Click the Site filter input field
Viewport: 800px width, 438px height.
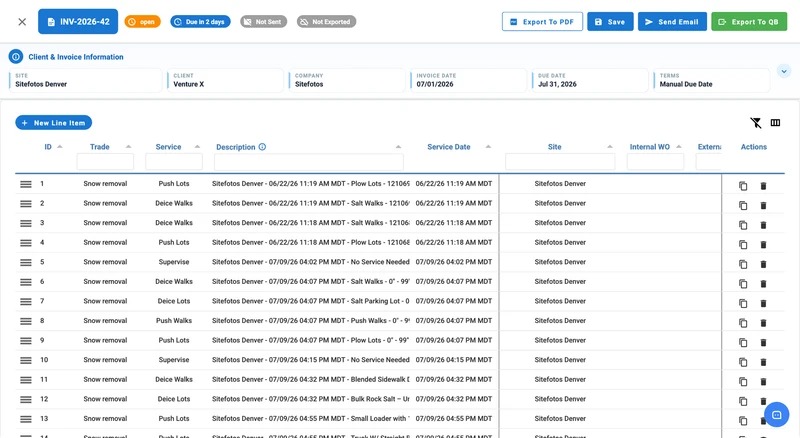pyautogui.click(x=560, y=162)
